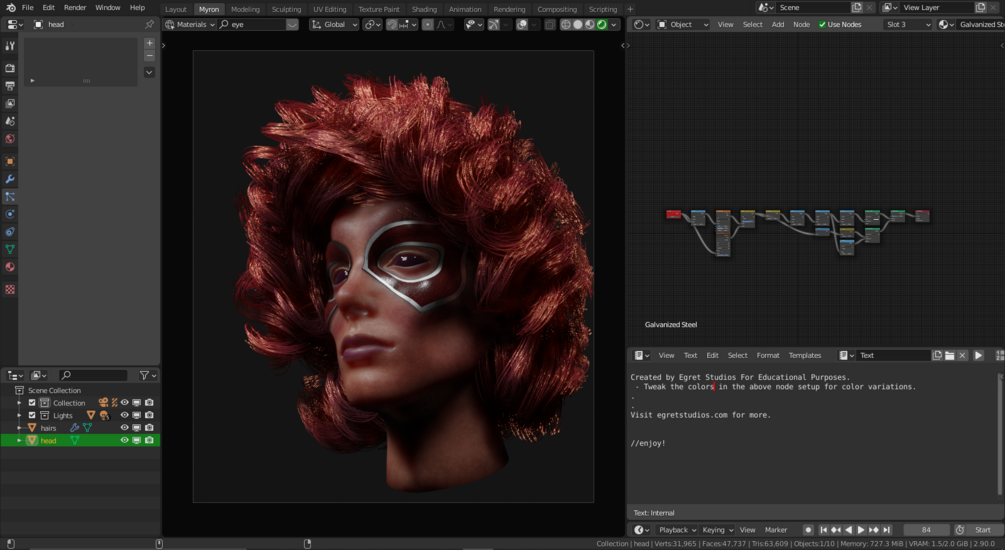This screenshot has width=1005, height=550.
Task: Open the Global transform orientation dropdown
Action: tap(334, 24)
